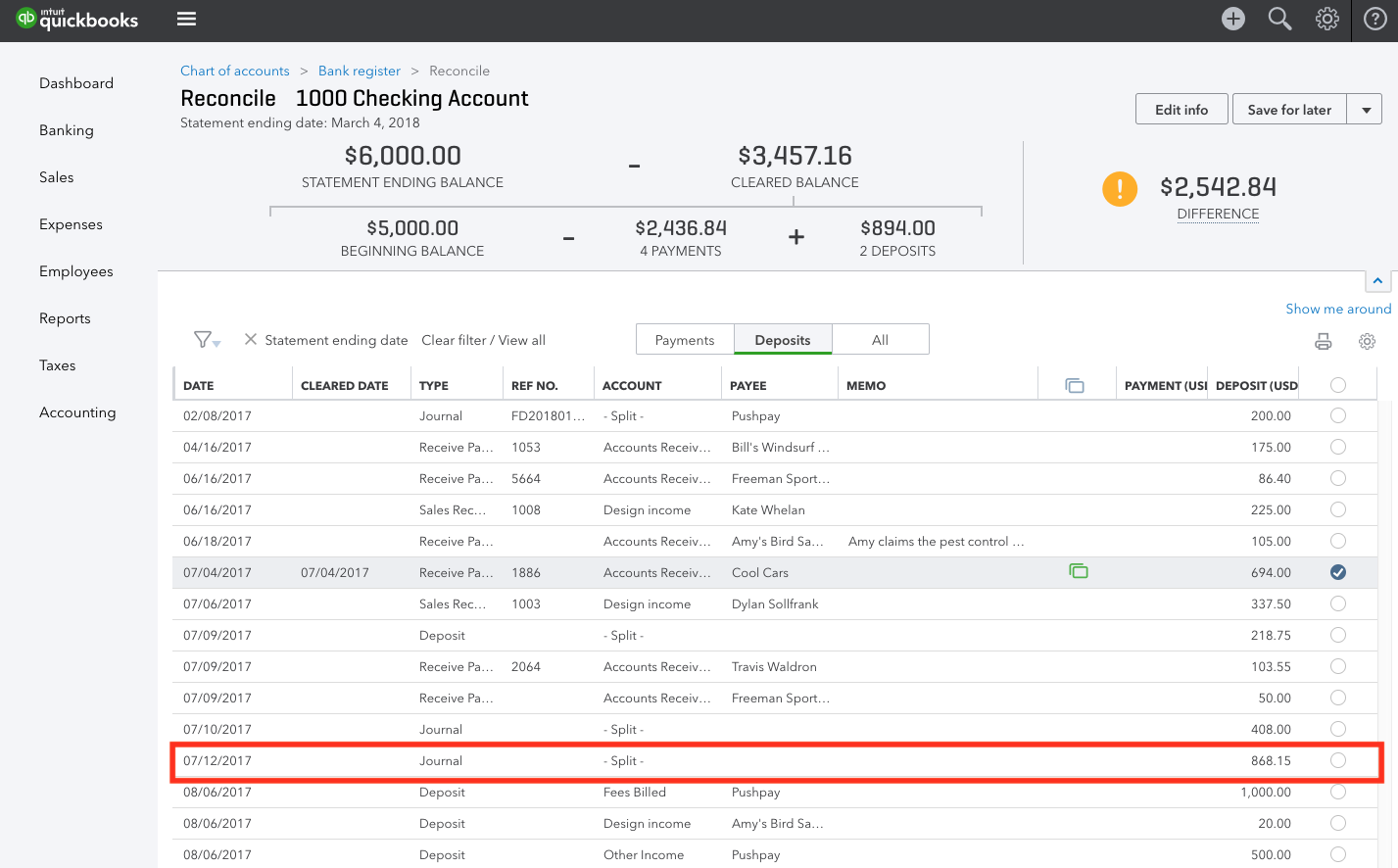Viewport: 1398px width, 868px height.
Task: Click the copy icon on the Cool Cars row
Action: coord(1079,571)
